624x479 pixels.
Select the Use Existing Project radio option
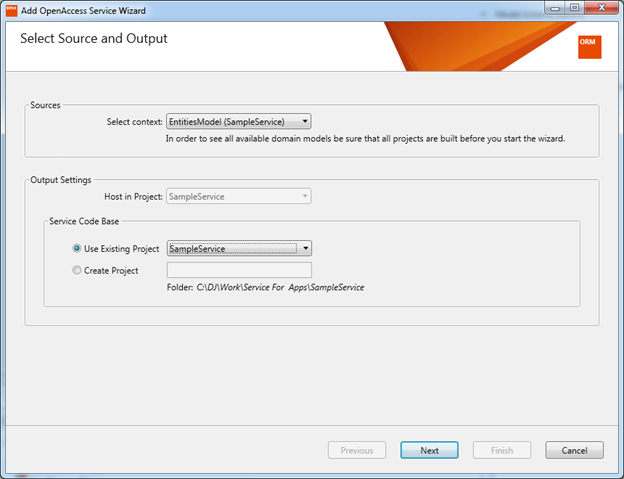pos(77,248)
